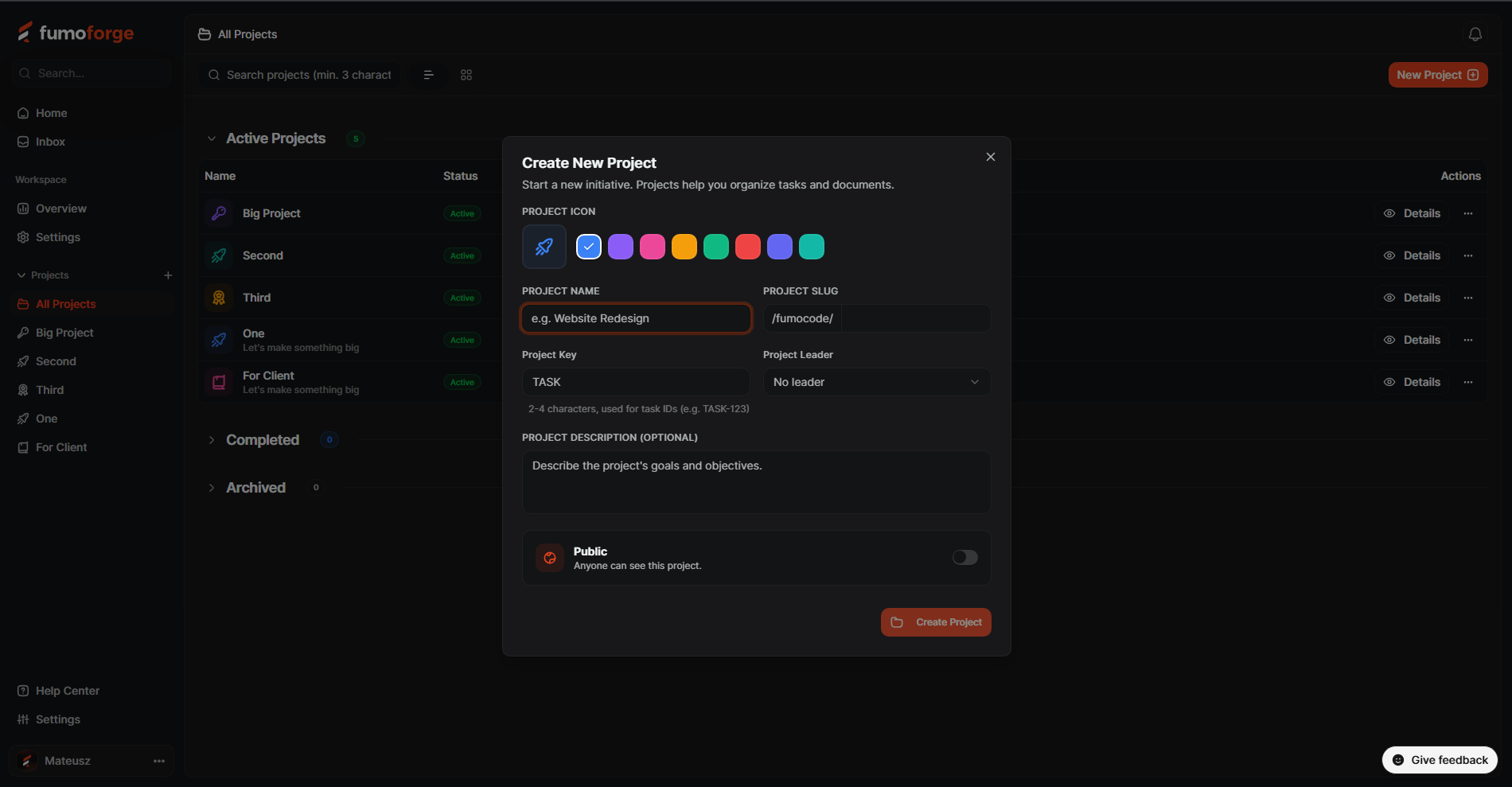Toggle the Public visibility switch
Viewport: 1512px width, 787px height.
[964, 558]
